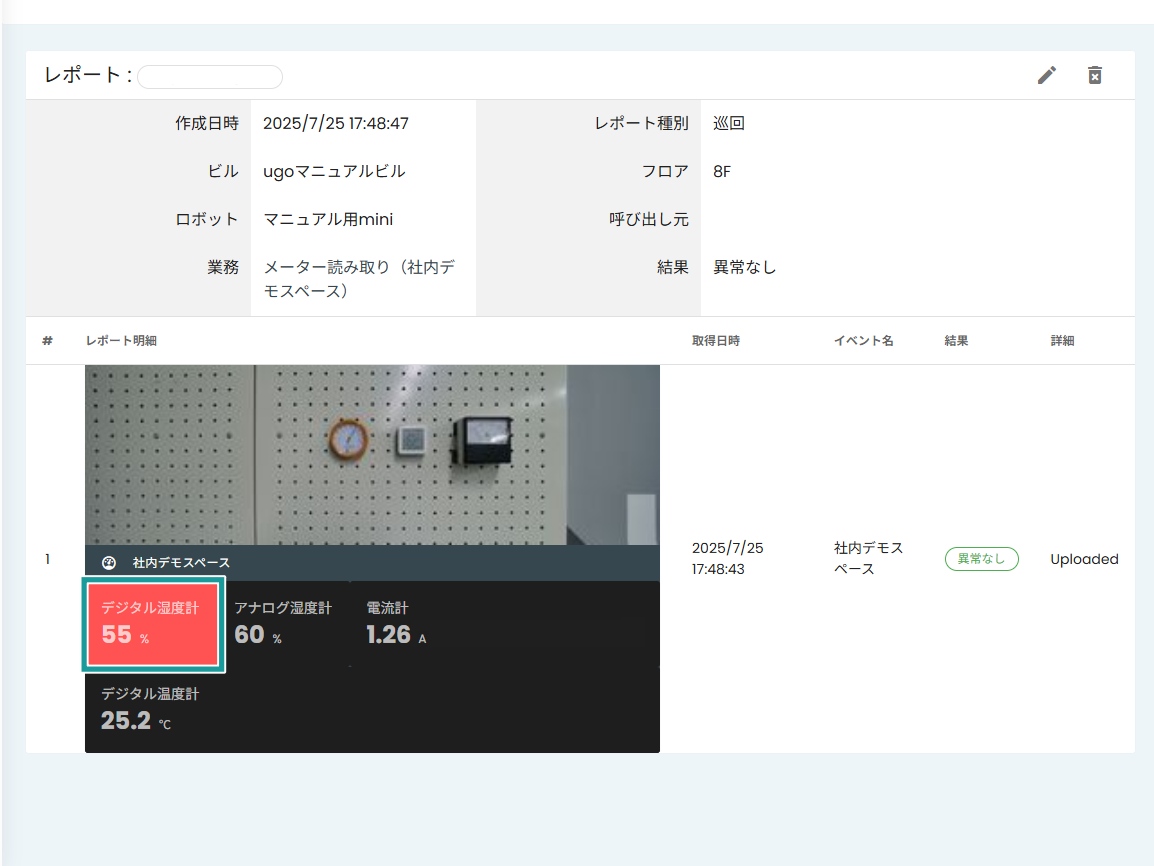Click the イベント名 column header
Viewport: 1154px width, 866px height.
[x=863, y=341]
